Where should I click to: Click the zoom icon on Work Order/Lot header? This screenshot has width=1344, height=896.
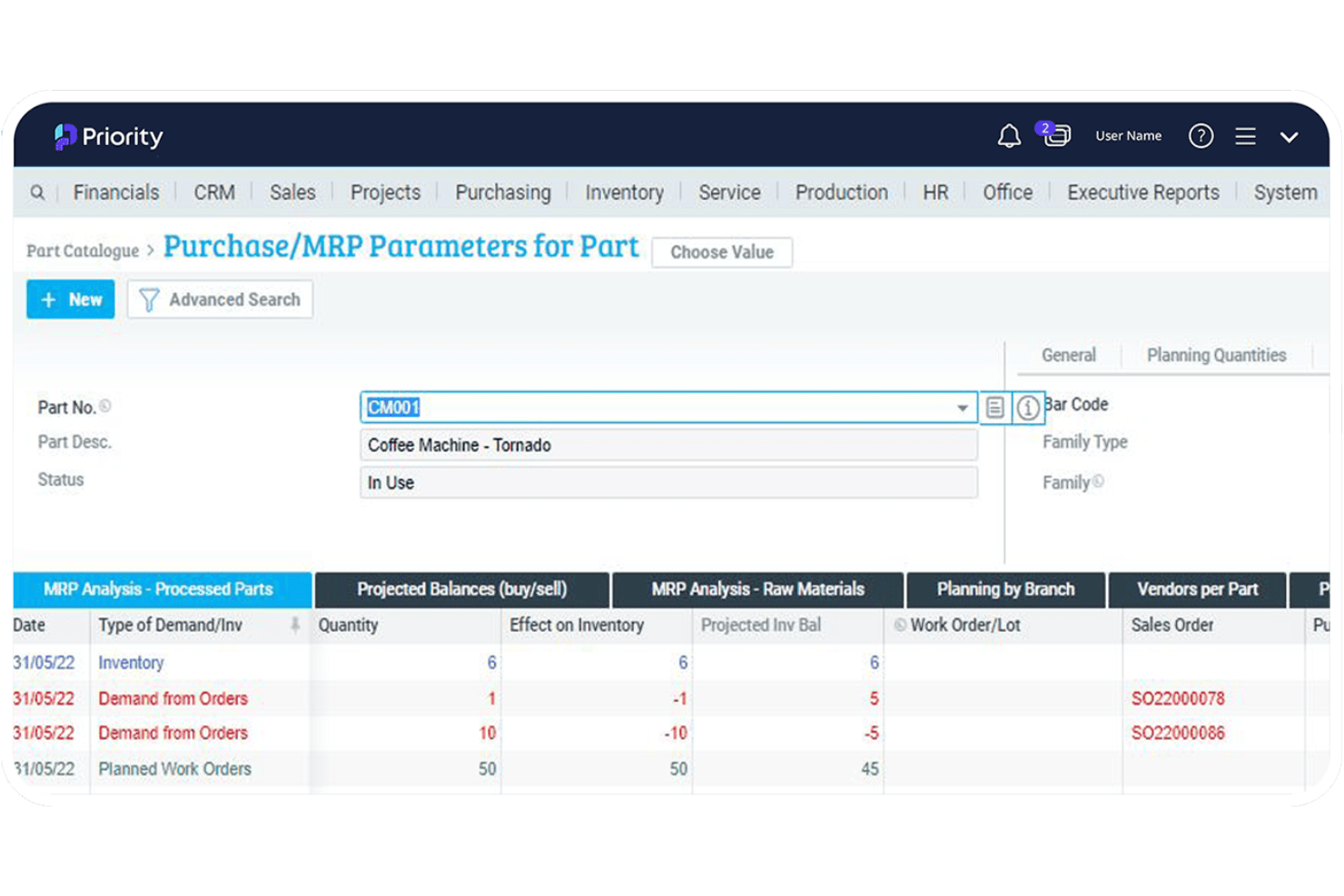pyautogui.click(x=900, y=625)
